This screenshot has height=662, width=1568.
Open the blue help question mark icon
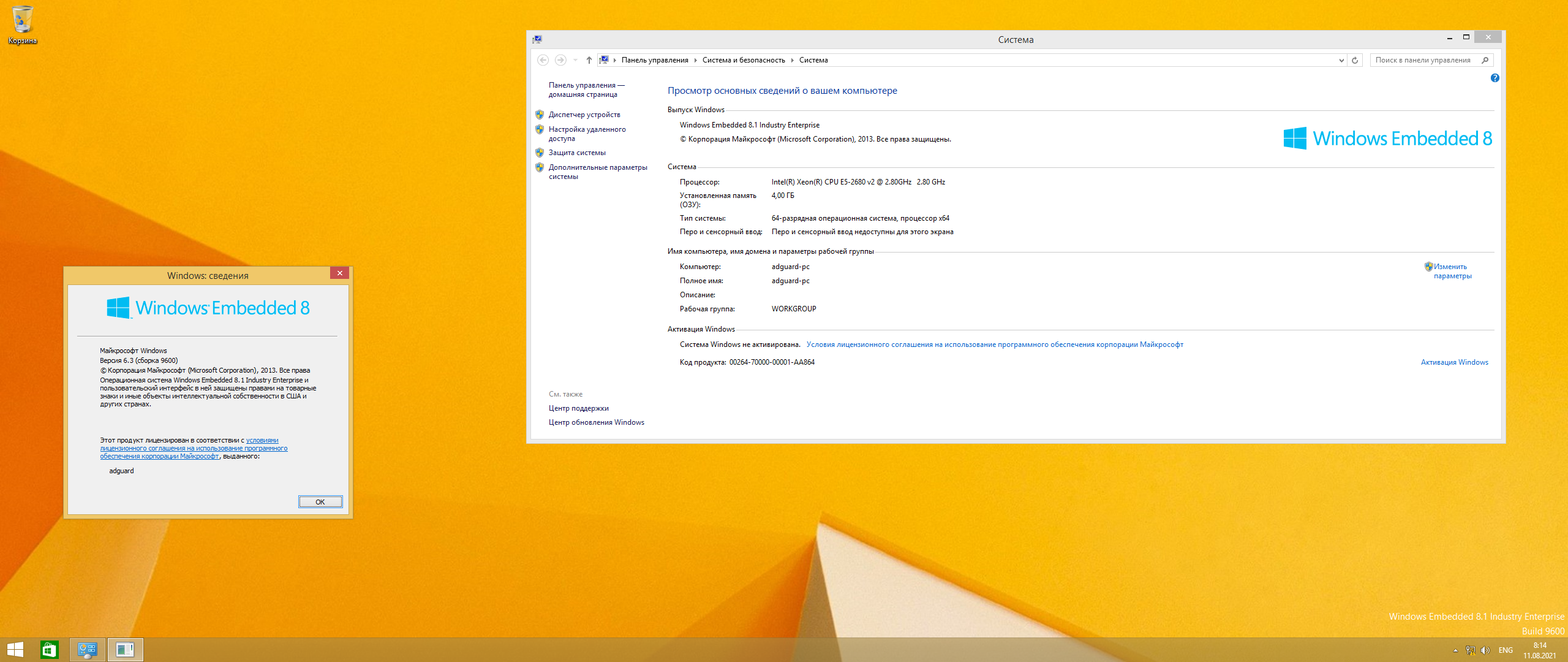pyautogui.click(x=1495, y=78)
